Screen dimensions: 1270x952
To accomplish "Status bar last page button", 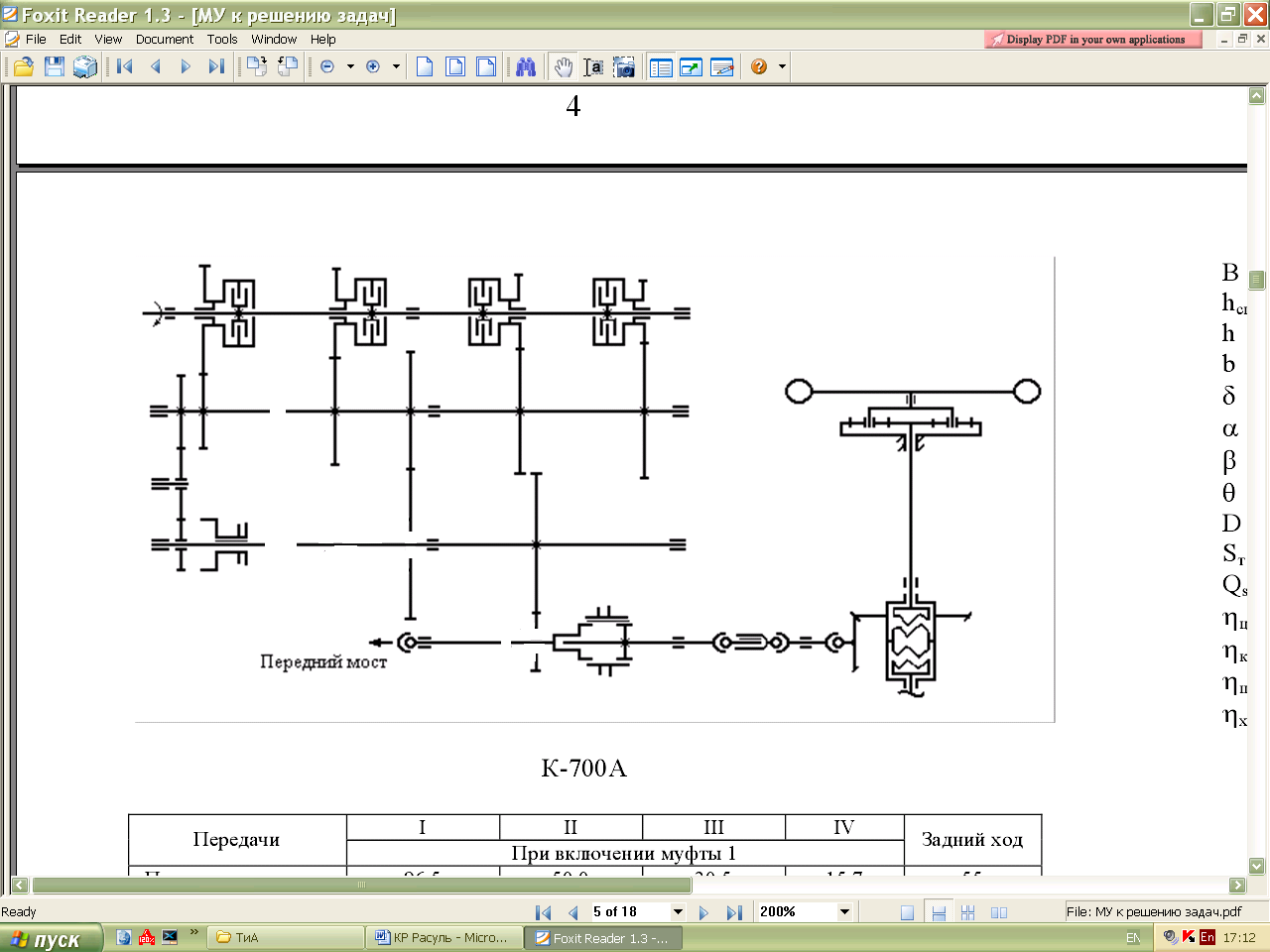I will tap(733, 912).
